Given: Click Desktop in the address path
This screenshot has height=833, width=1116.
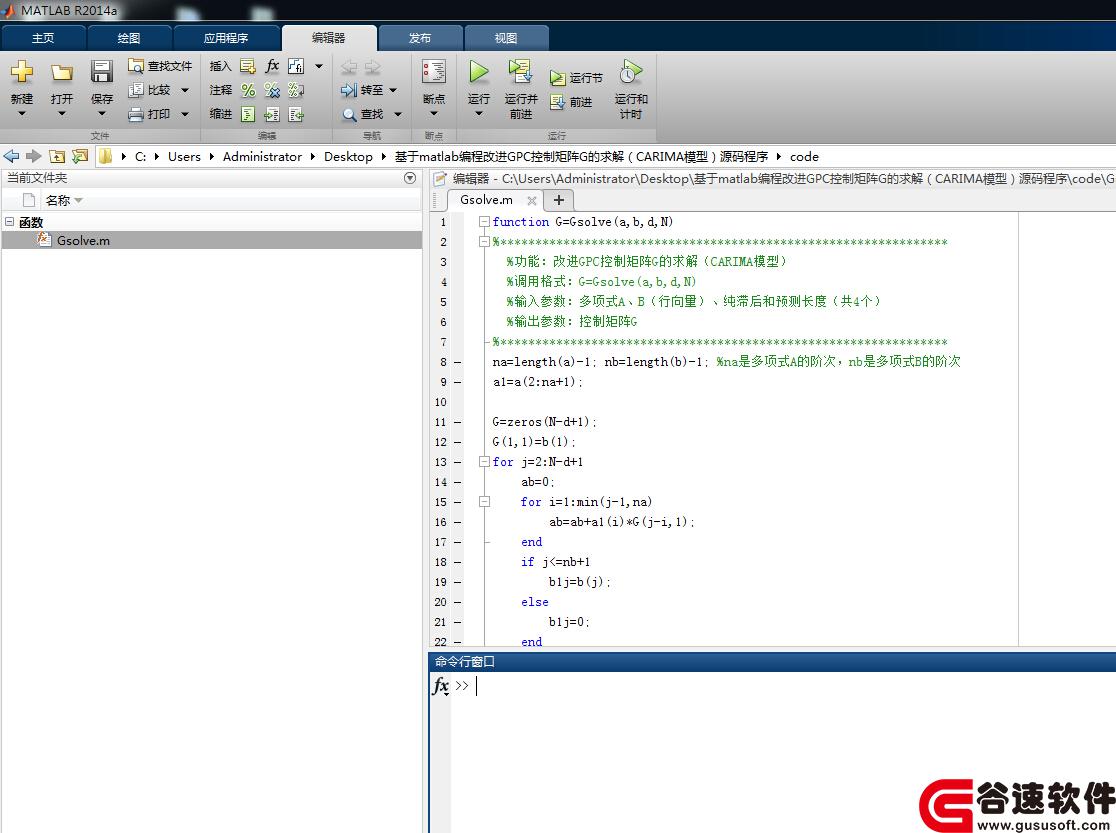Looking at the screenshot, I should click(348, 157).
